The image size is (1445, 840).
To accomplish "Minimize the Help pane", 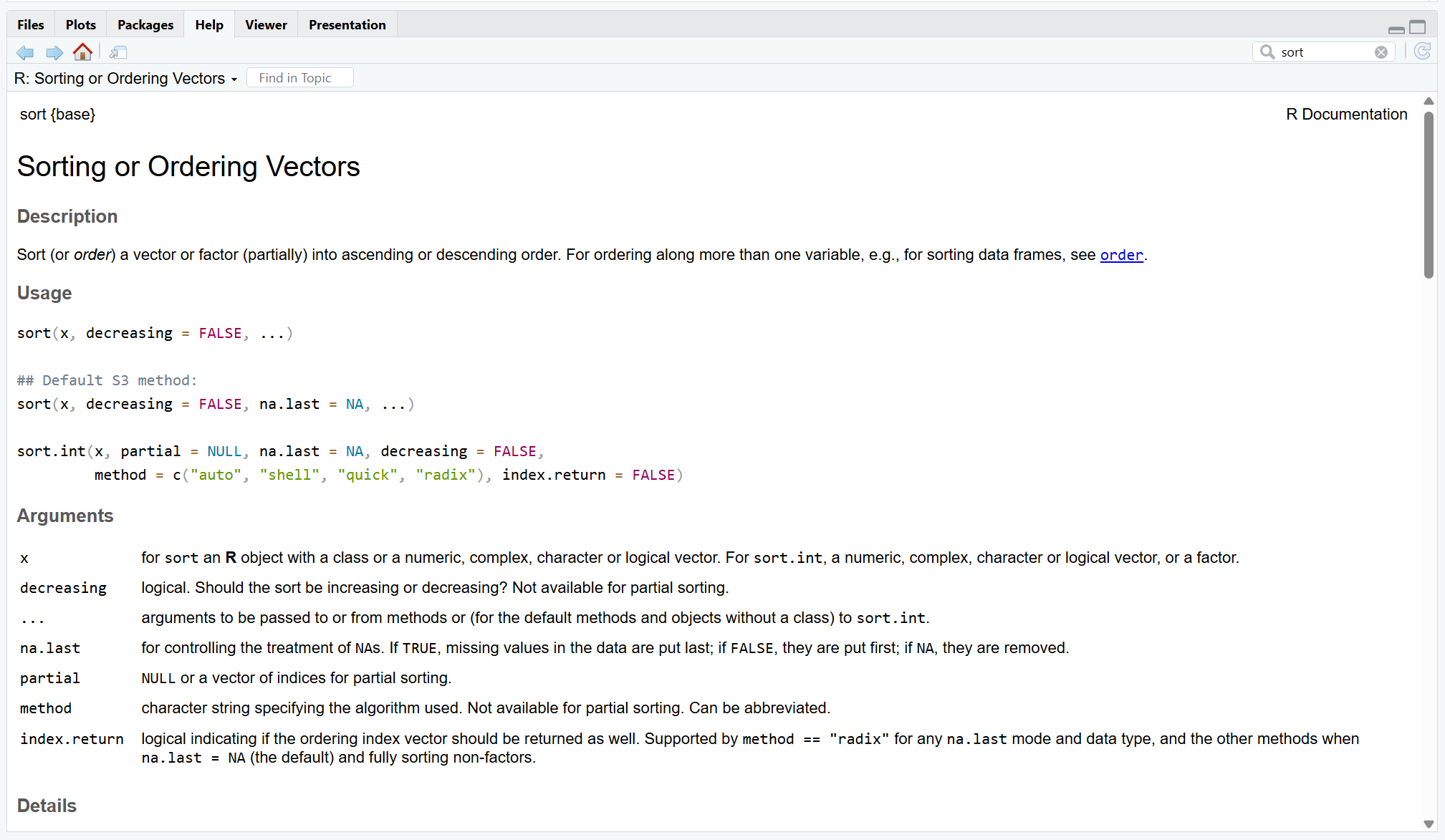I will click(x=1396, y=29).
